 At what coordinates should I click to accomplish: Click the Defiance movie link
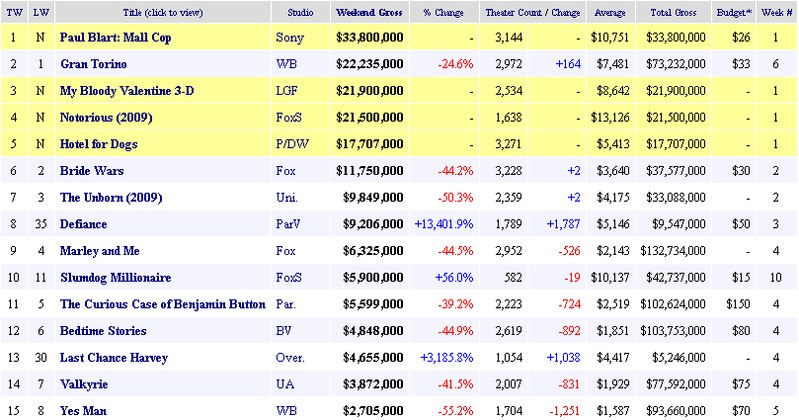(x=83, y=224)
